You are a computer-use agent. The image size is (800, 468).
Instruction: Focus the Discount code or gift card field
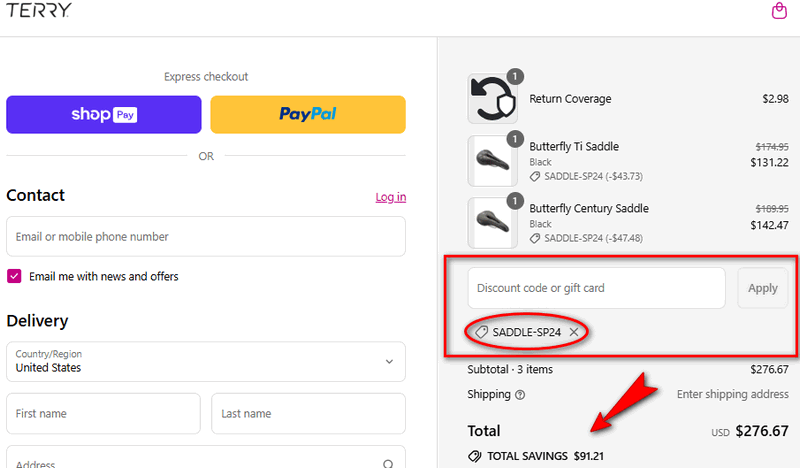tap(596, 288)
